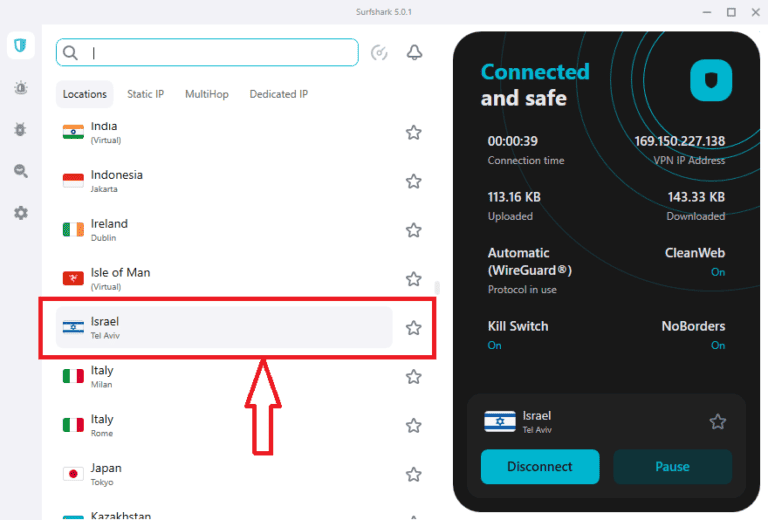The width and height of the screenshot is (768, 520).
Task: Switch to the Dedicated IP tab
Action: click(279, 94)
